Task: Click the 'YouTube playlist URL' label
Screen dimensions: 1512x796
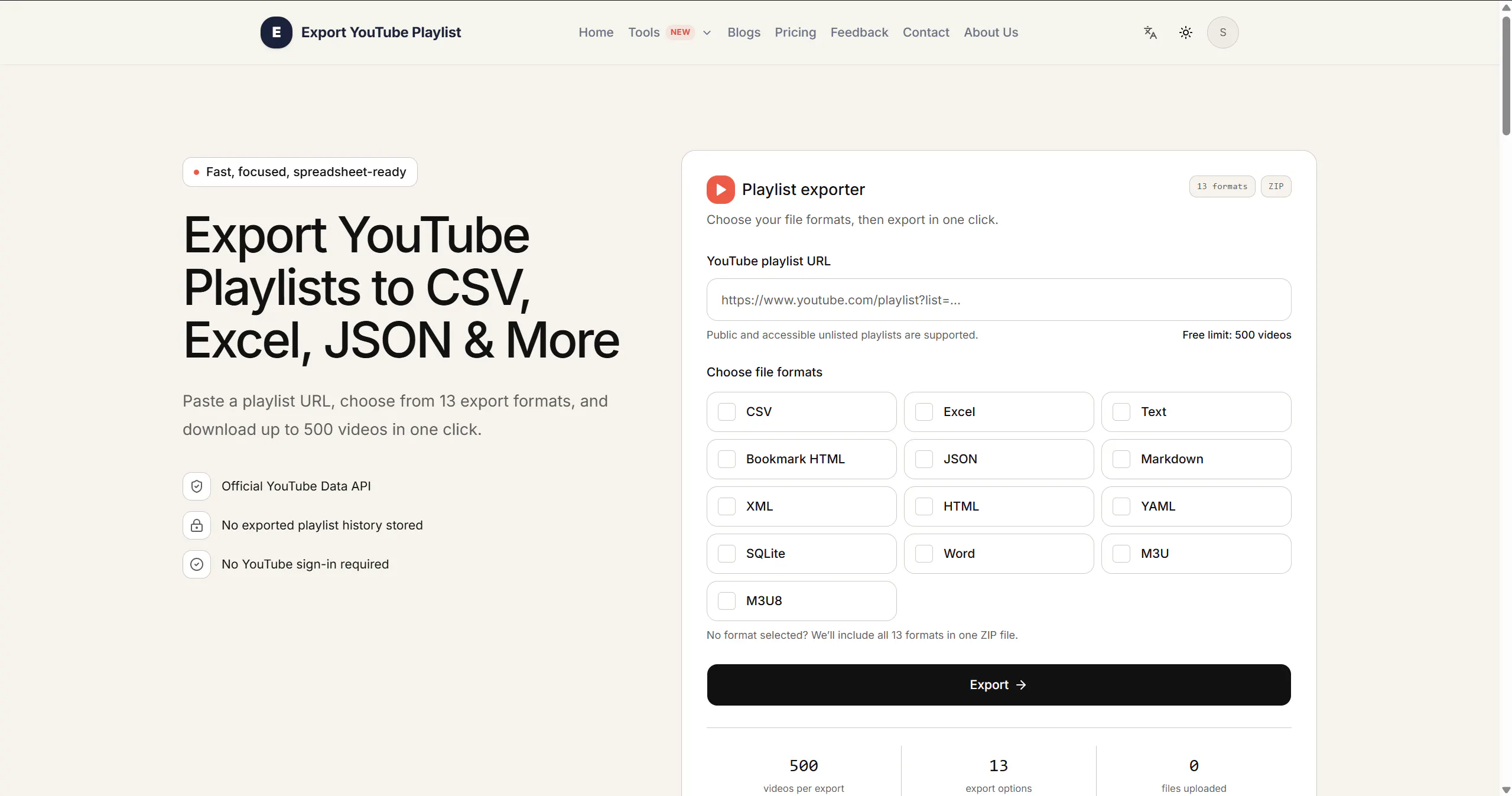Action: tap(768, 261)
